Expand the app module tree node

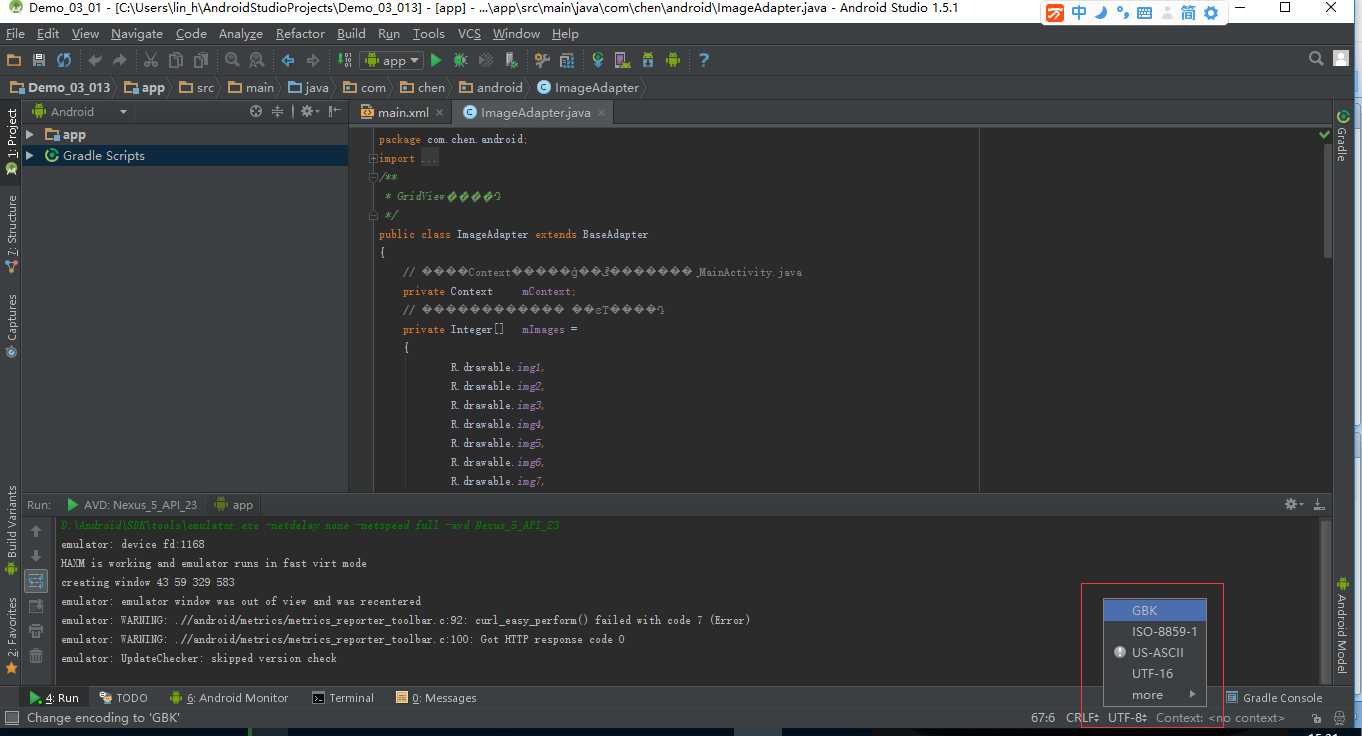30,134
